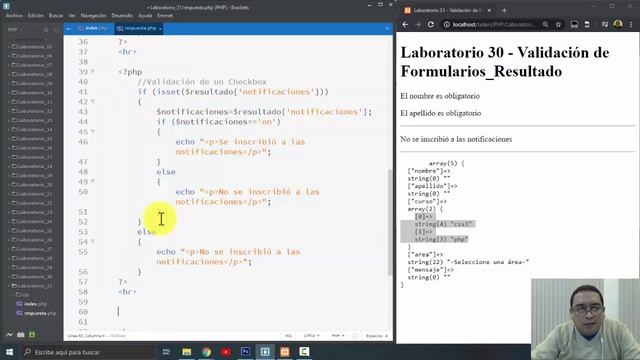Click the browser forward button
Viewport: 640px width, 360px height.
click(x=418, y=24)
